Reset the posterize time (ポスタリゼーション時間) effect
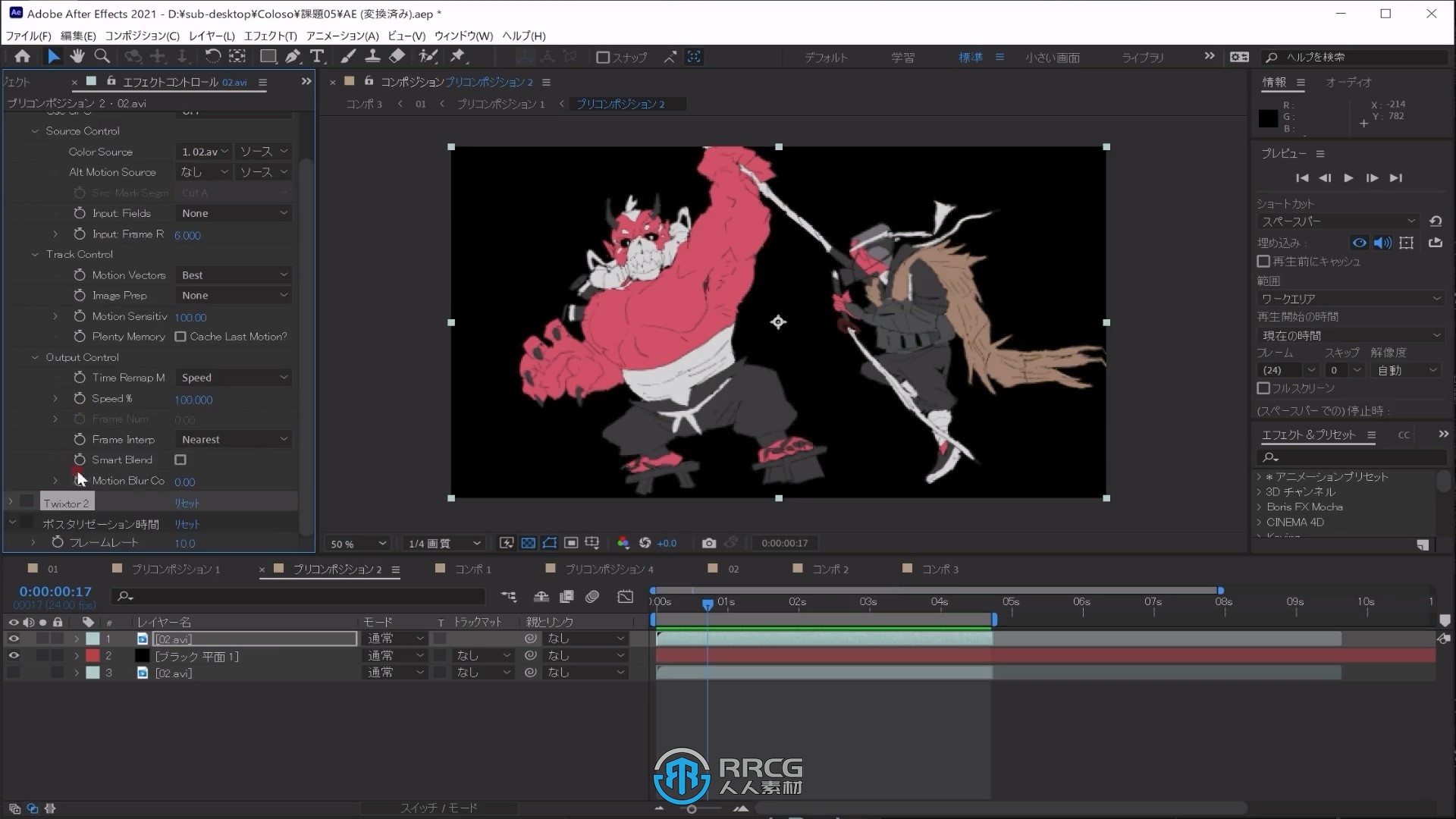Screen dimensions: 1456x819 coord(187,524)
